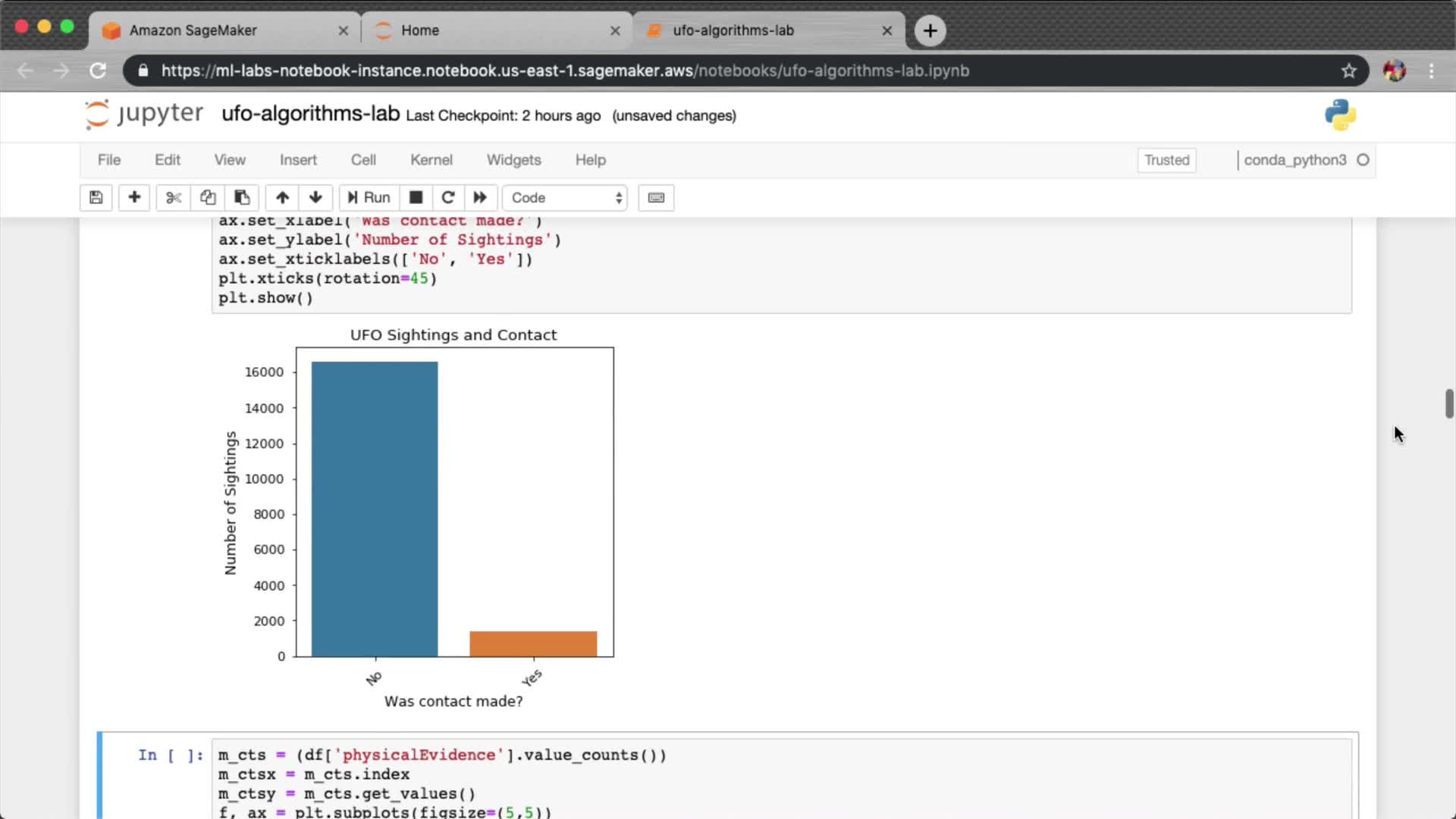
Task: Open the Cell menu
Action: tap(363, 160)
